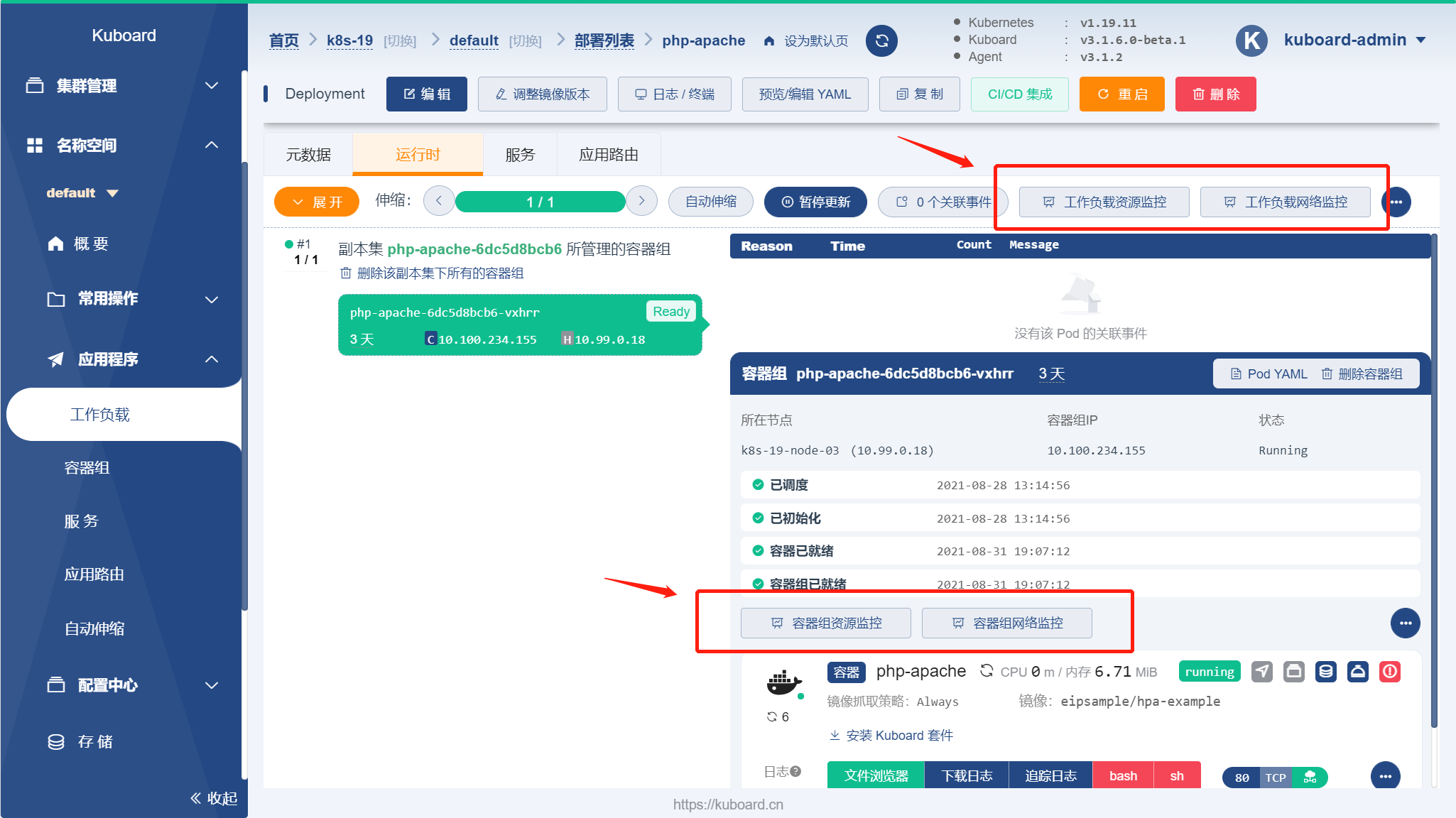The height and width of the screenshot is (818, 1456).
Task: Open 工作负载网络监控
Action: click(x=1286, y=202)
